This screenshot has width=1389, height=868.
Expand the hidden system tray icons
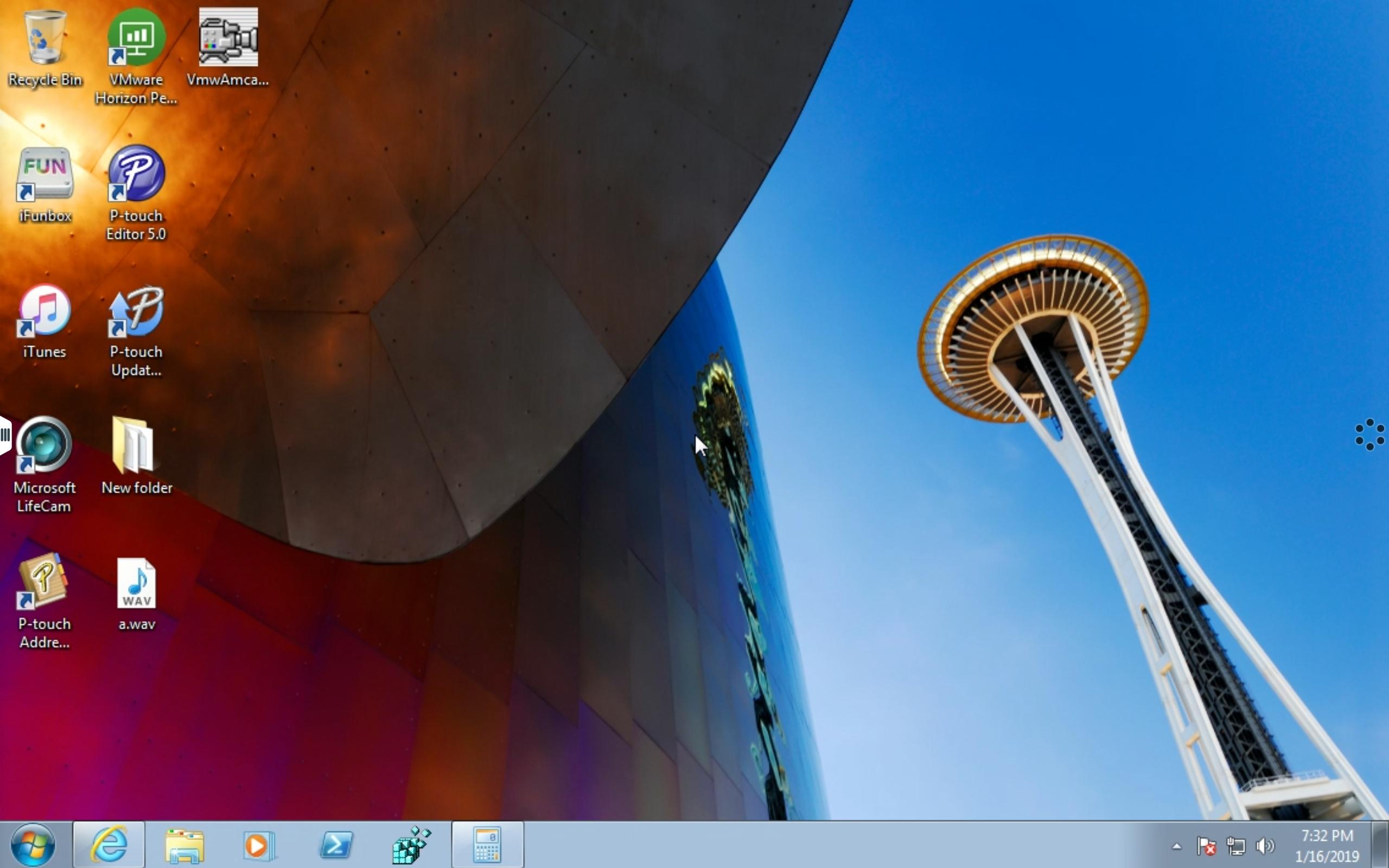1176,846
